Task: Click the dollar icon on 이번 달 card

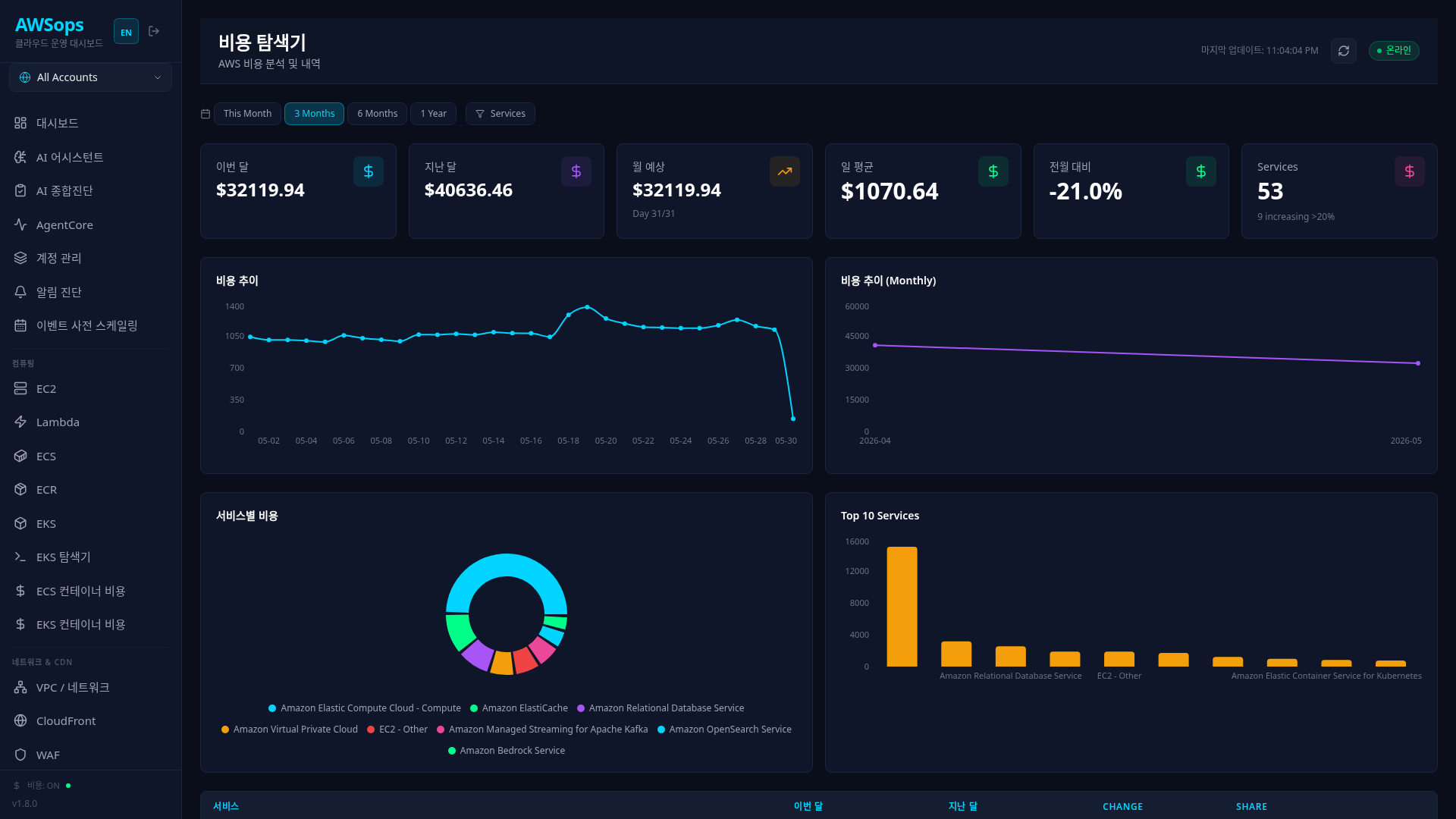Action: click(x=369, y=171)
